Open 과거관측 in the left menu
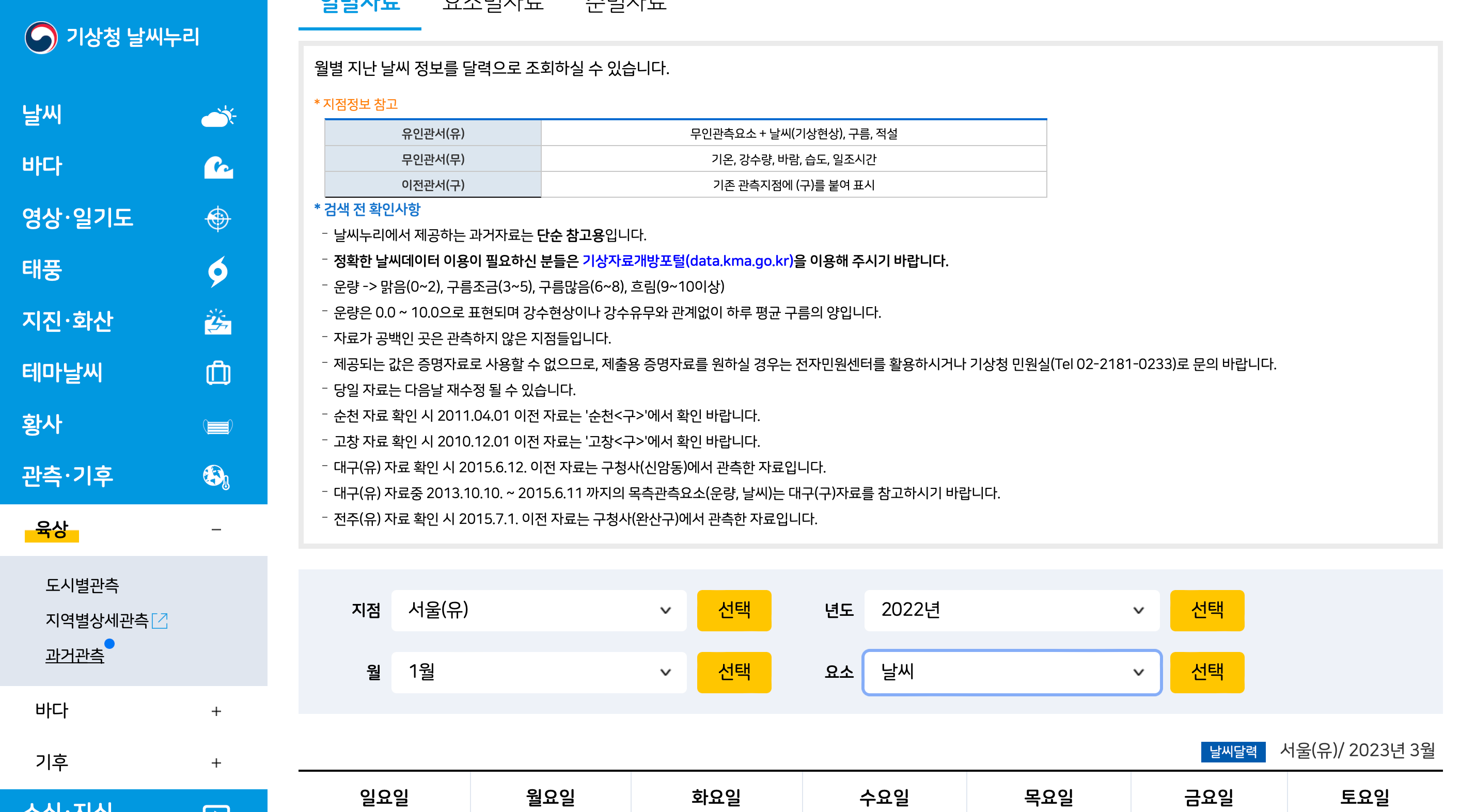The image size is (1460, 812). 74,657
